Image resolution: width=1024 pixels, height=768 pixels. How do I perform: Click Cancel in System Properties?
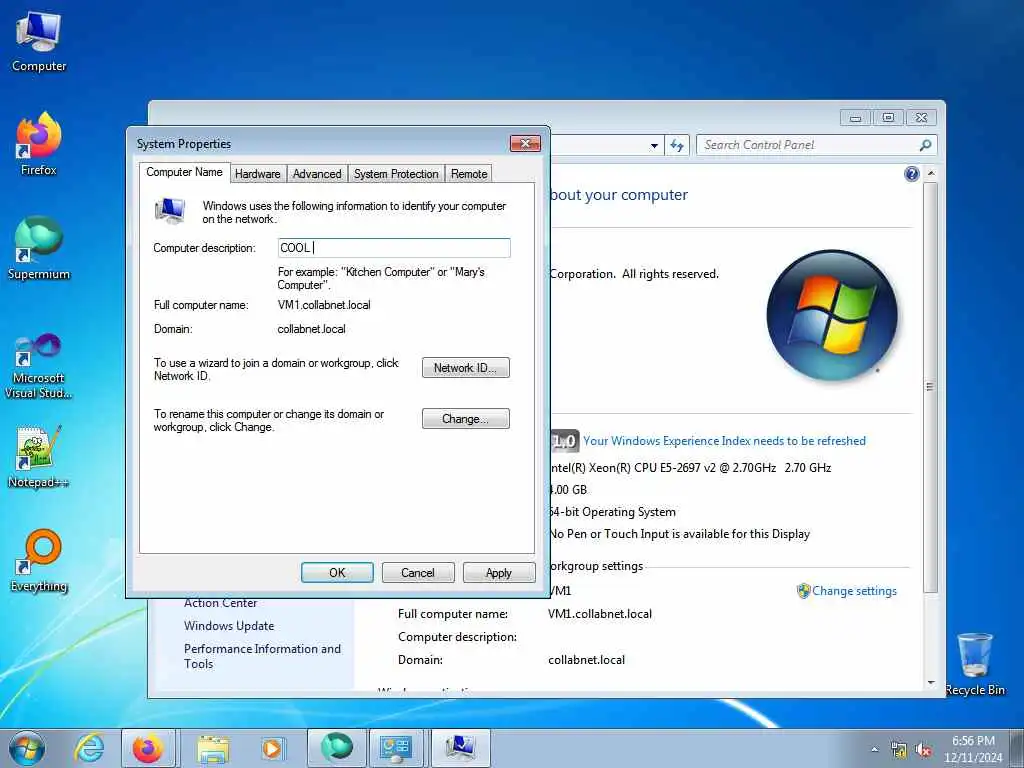418,573
